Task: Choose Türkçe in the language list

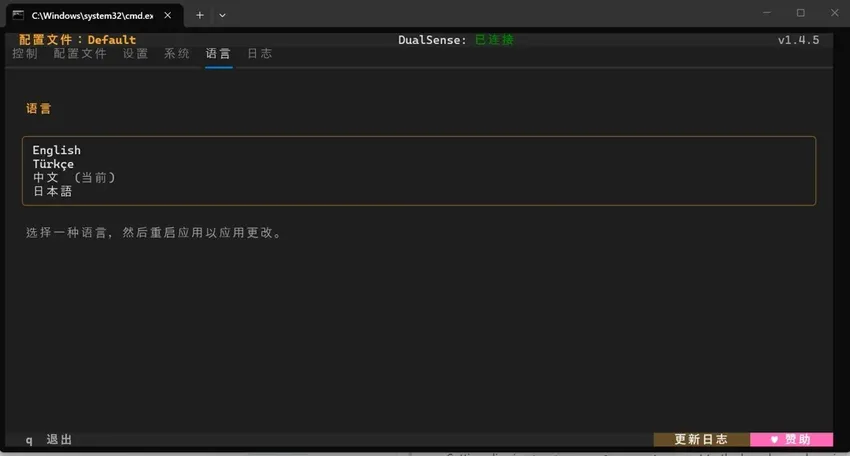Action: point(53,164)
